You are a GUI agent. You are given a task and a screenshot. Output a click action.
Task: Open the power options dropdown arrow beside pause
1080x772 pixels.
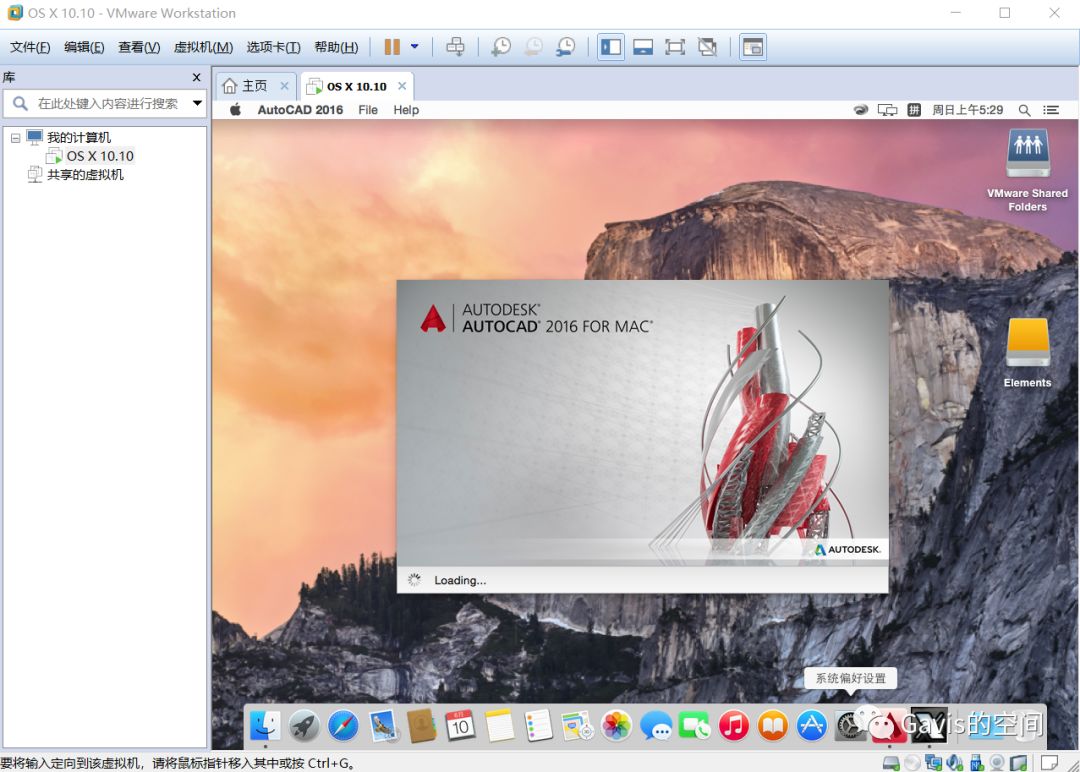pos(415,47)
